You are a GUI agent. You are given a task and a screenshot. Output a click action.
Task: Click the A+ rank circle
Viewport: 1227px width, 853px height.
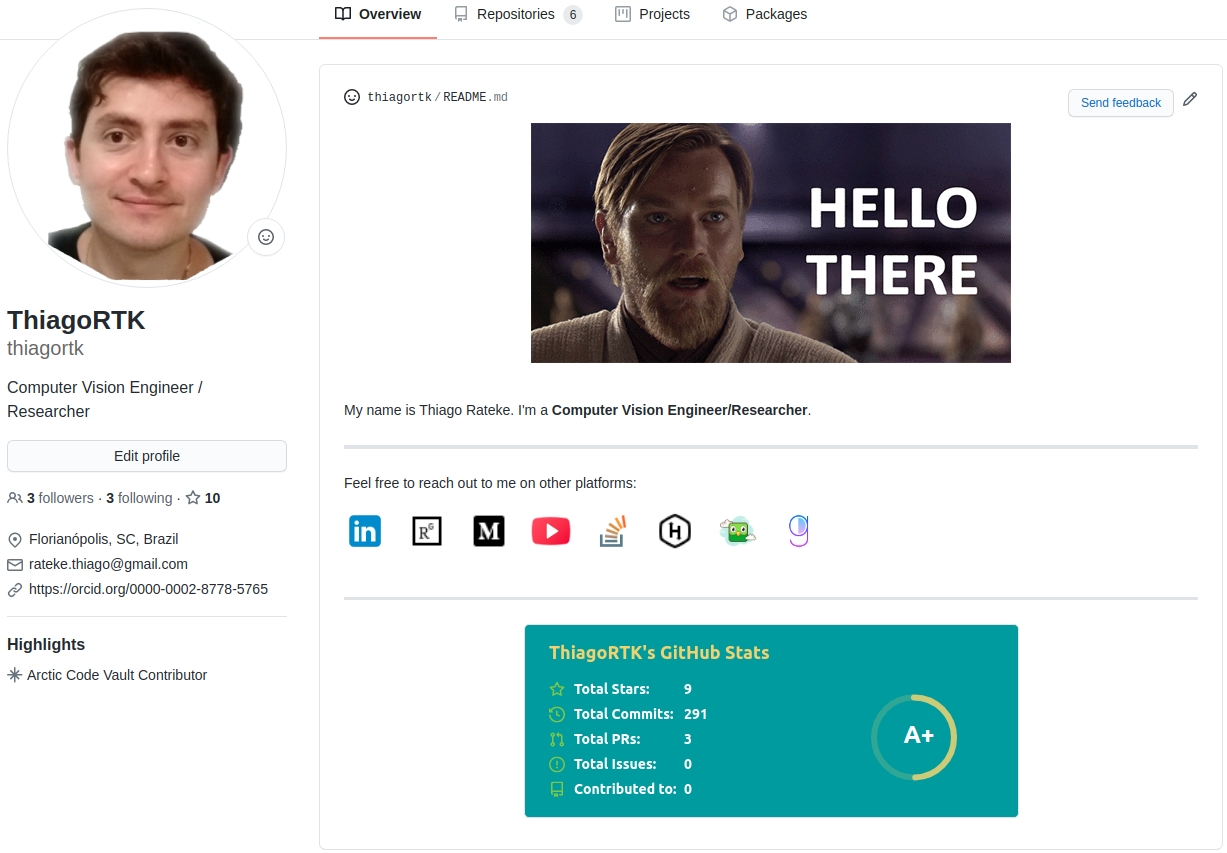(914, 737)
